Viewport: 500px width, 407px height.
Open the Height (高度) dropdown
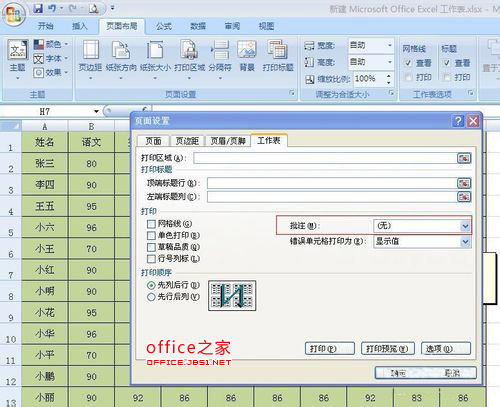[390, 62]
